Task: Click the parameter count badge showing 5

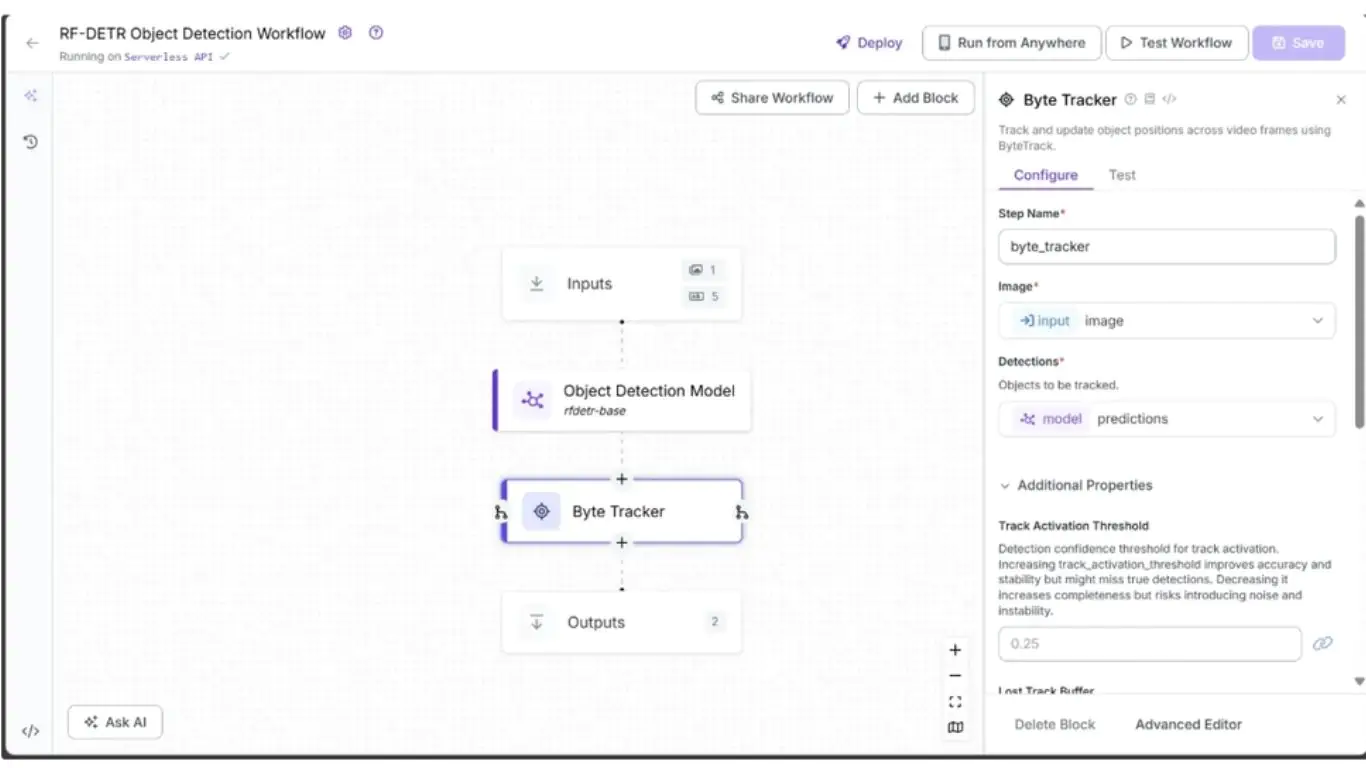Action: 703,296
